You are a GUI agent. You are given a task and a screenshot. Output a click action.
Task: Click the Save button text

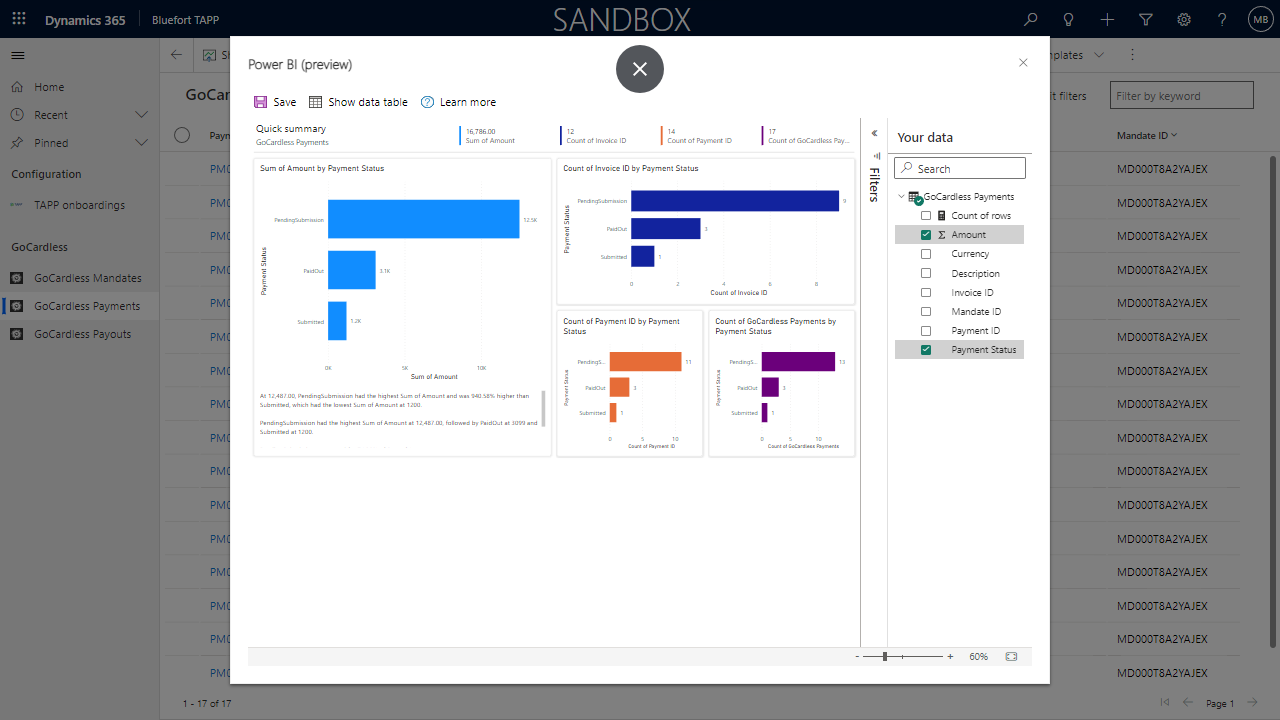click(285, 102)
